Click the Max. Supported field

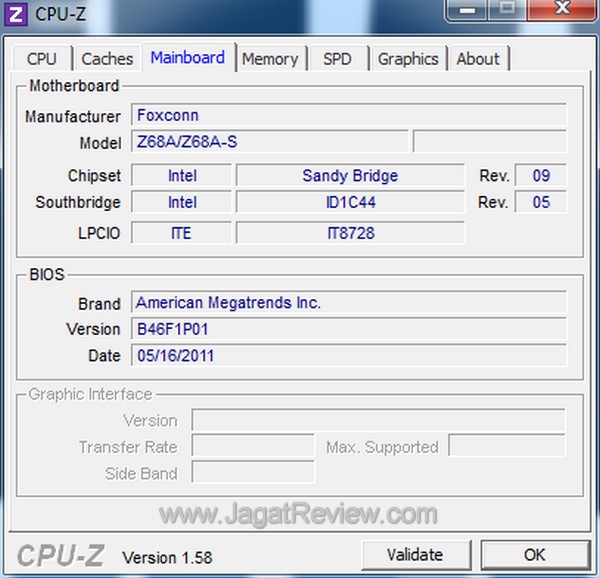(507, 445)
